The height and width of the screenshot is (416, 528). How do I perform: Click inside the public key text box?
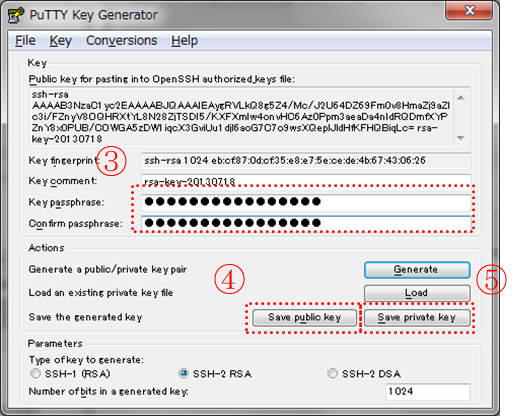(x=242, y=117)
